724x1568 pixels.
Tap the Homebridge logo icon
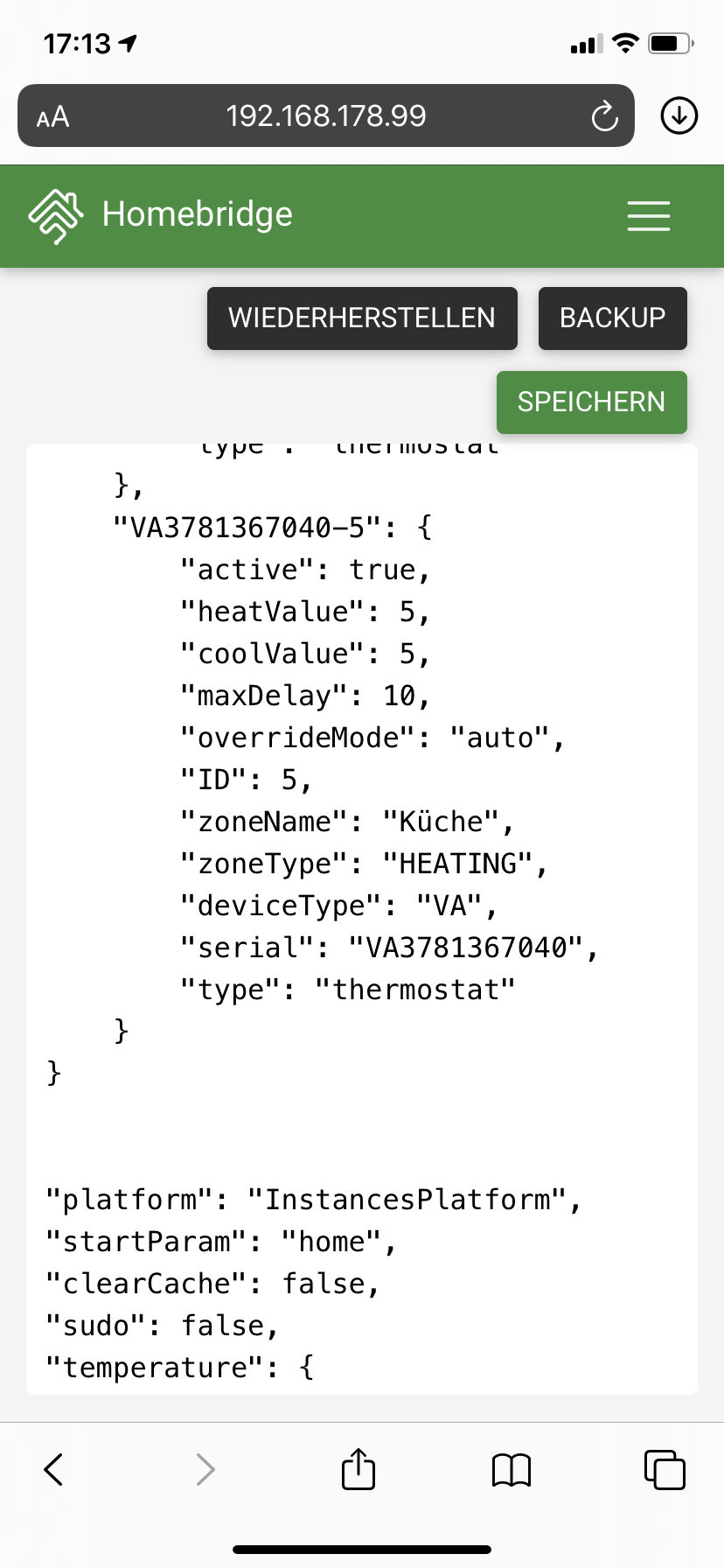click(x=56, y=215)
